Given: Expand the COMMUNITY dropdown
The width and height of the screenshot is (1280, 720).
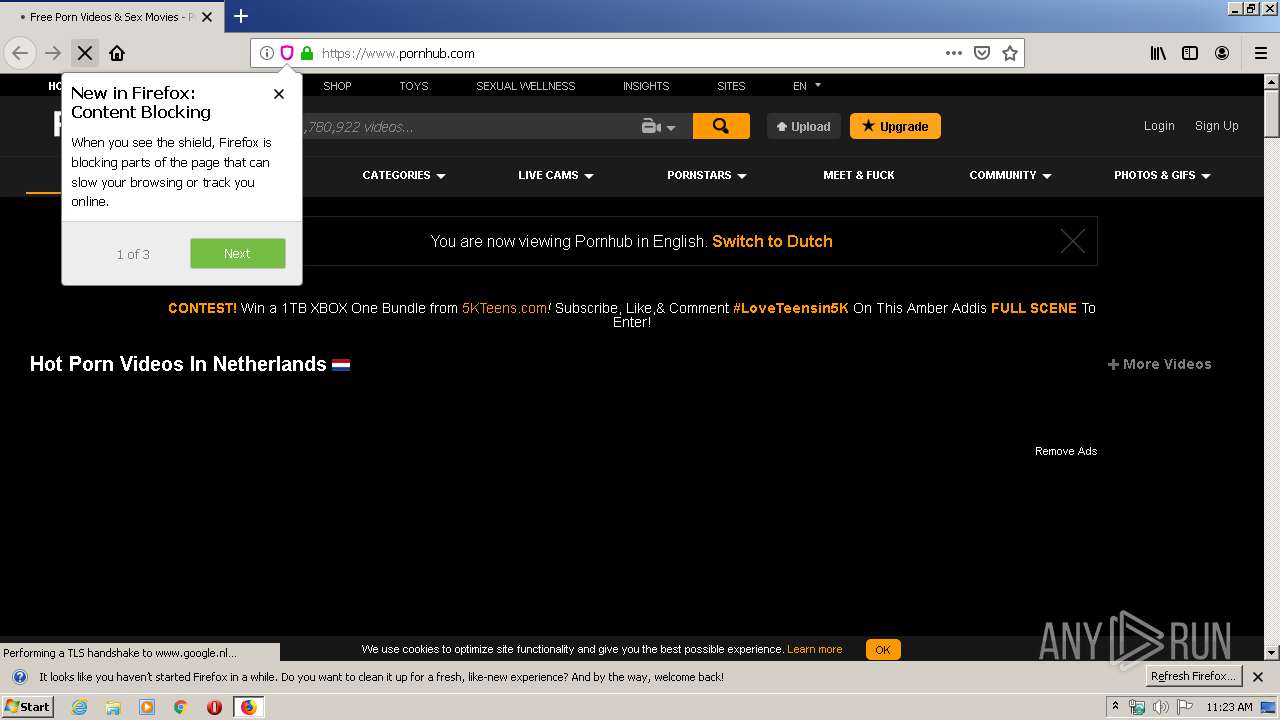Looking at the screenshot, I should (1010, 175).
